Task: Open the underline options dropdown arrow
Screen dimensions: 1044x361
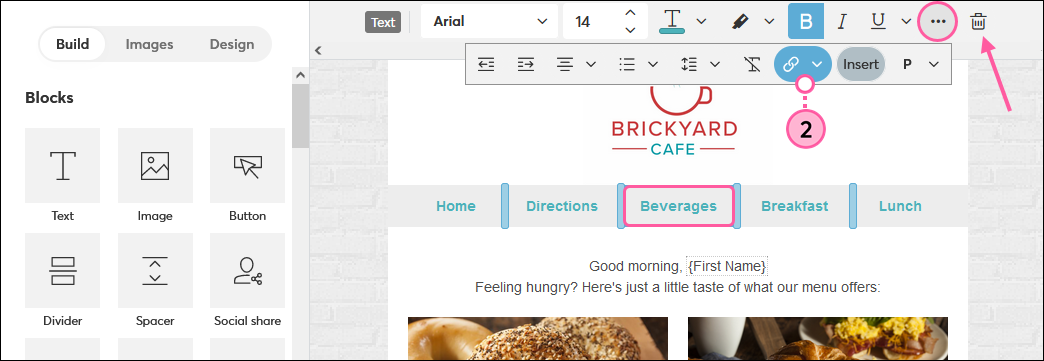Action: (x=906, y=21)
